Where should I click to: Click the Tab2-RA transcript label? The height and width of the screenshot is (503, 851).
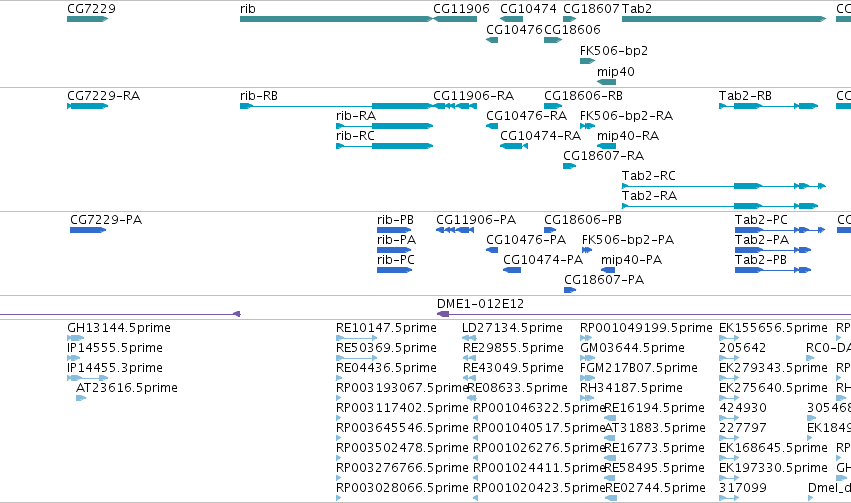click(649, 196)
